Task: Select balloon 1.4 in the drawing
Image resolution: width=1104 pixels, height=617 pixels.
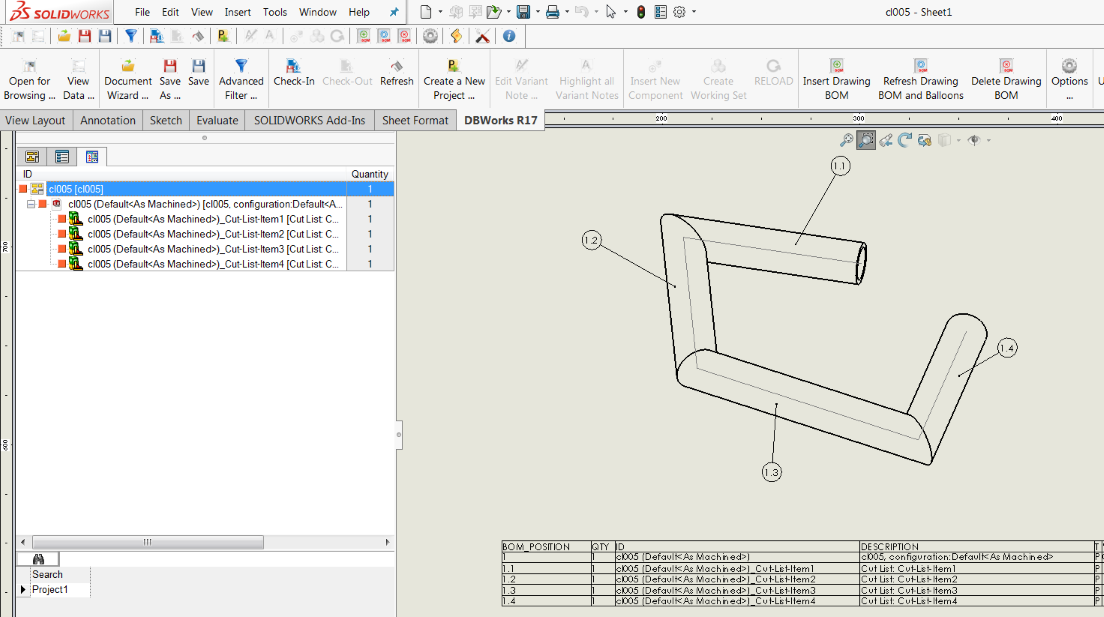Action: pyautogui.click(x=1007, y=348)
